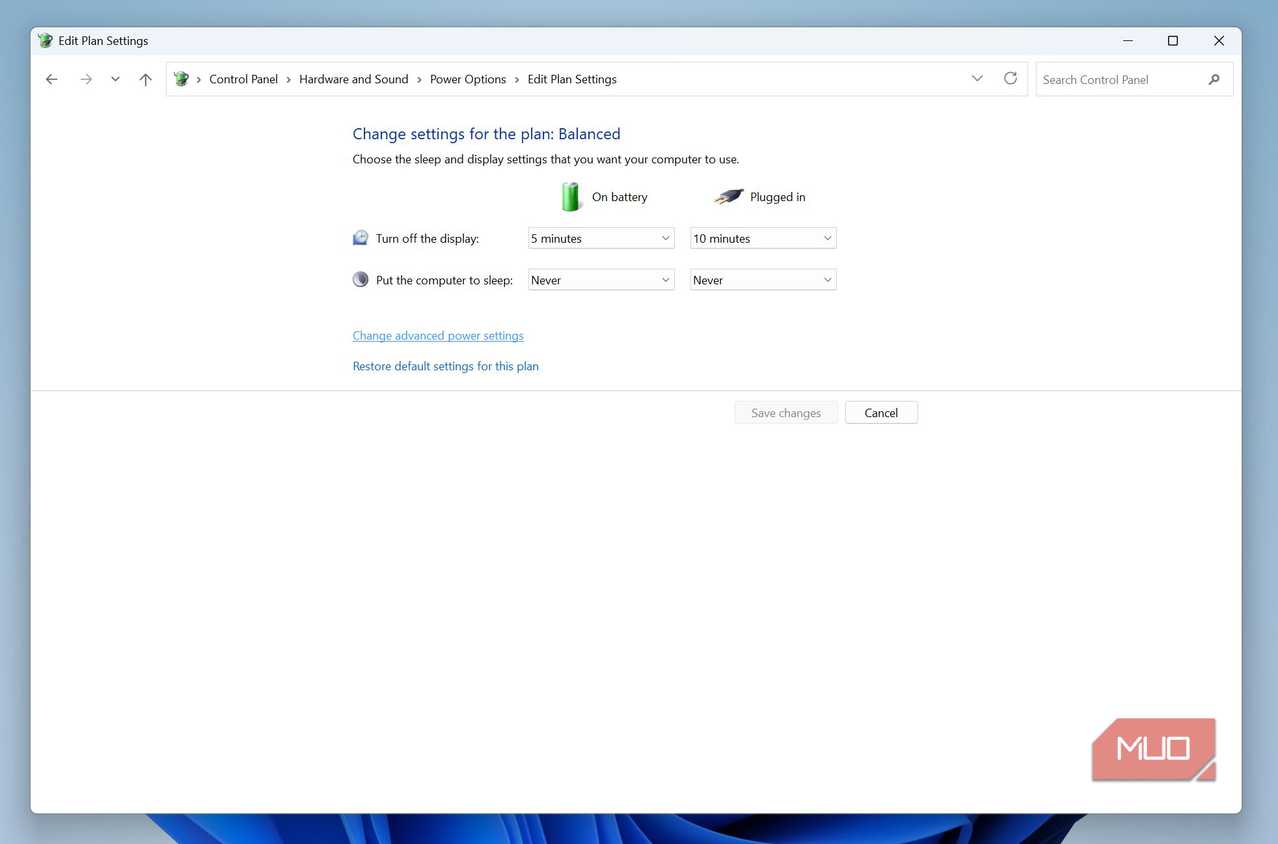Click Change advanced power settings link

click(438, 336)
